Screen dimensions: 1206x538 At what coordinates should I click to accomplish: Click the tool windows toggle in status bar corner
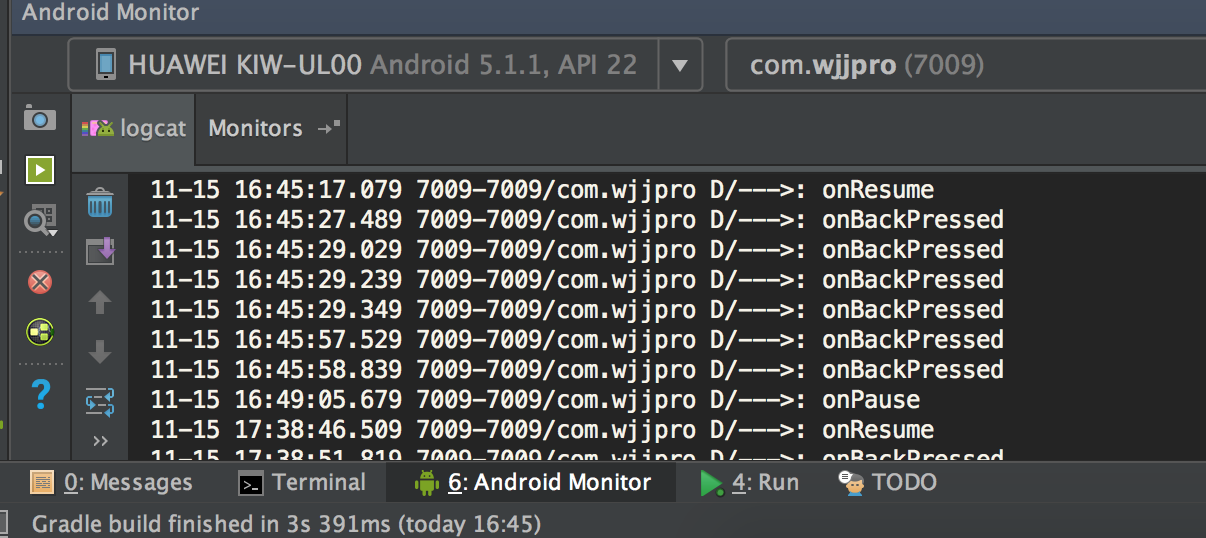point(3,523)
